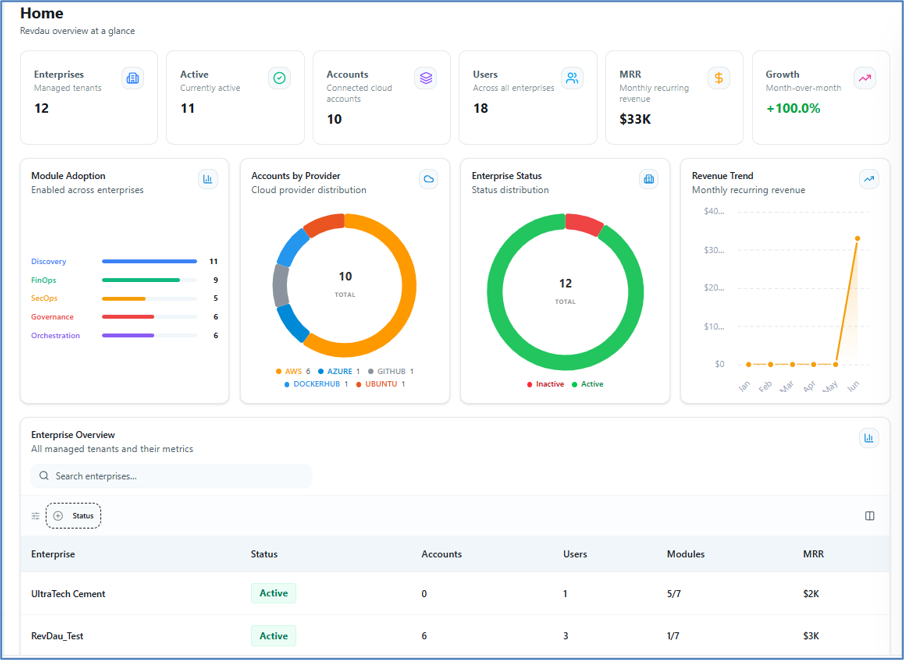Click the Active checkmark circle icon
The width and height of the screenshot is (904, 660).
(x=279, y=78)
